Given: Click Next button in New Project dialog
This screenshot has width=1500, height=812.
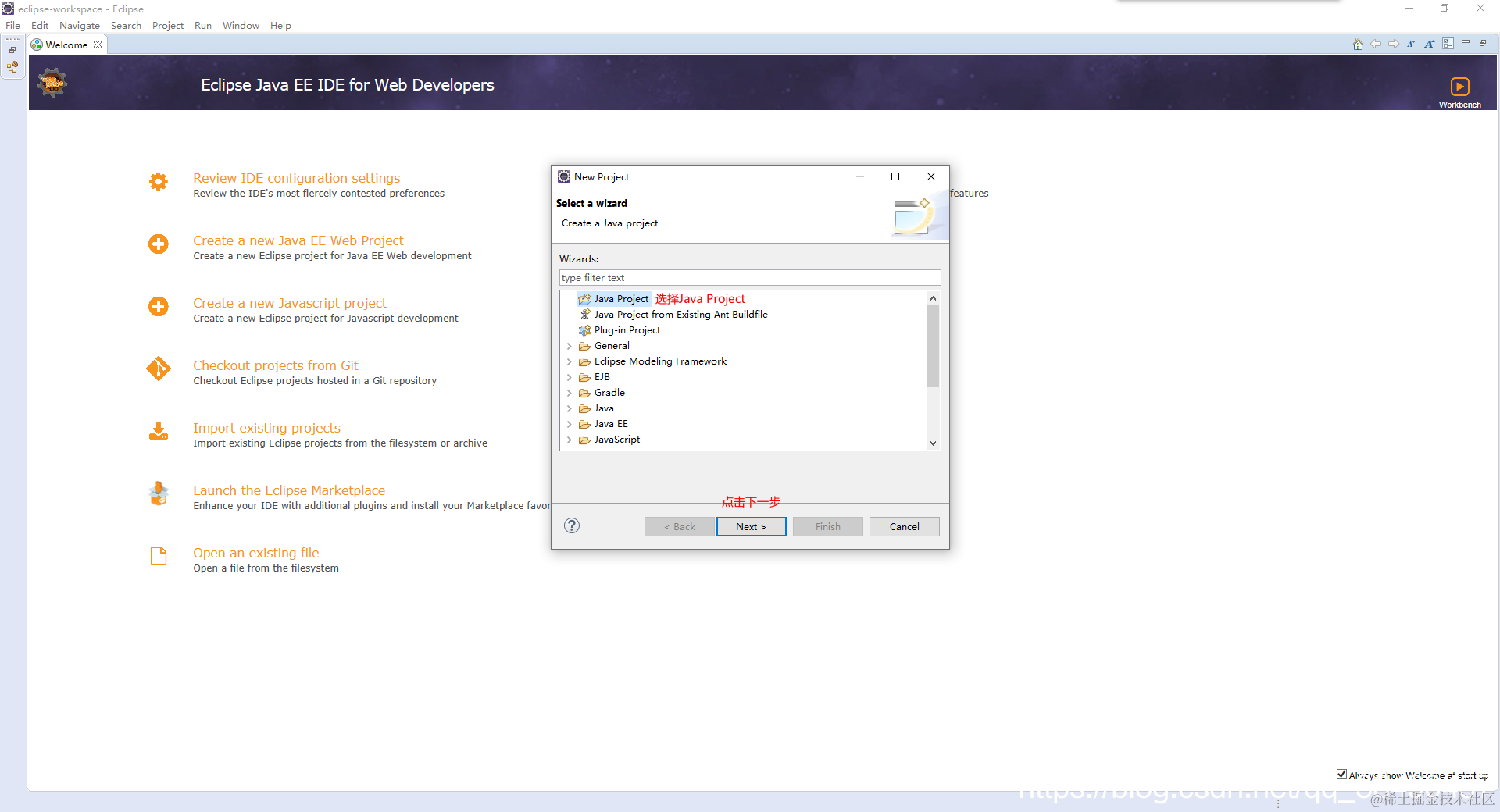Looking at the screenshot, I should 751,526.
